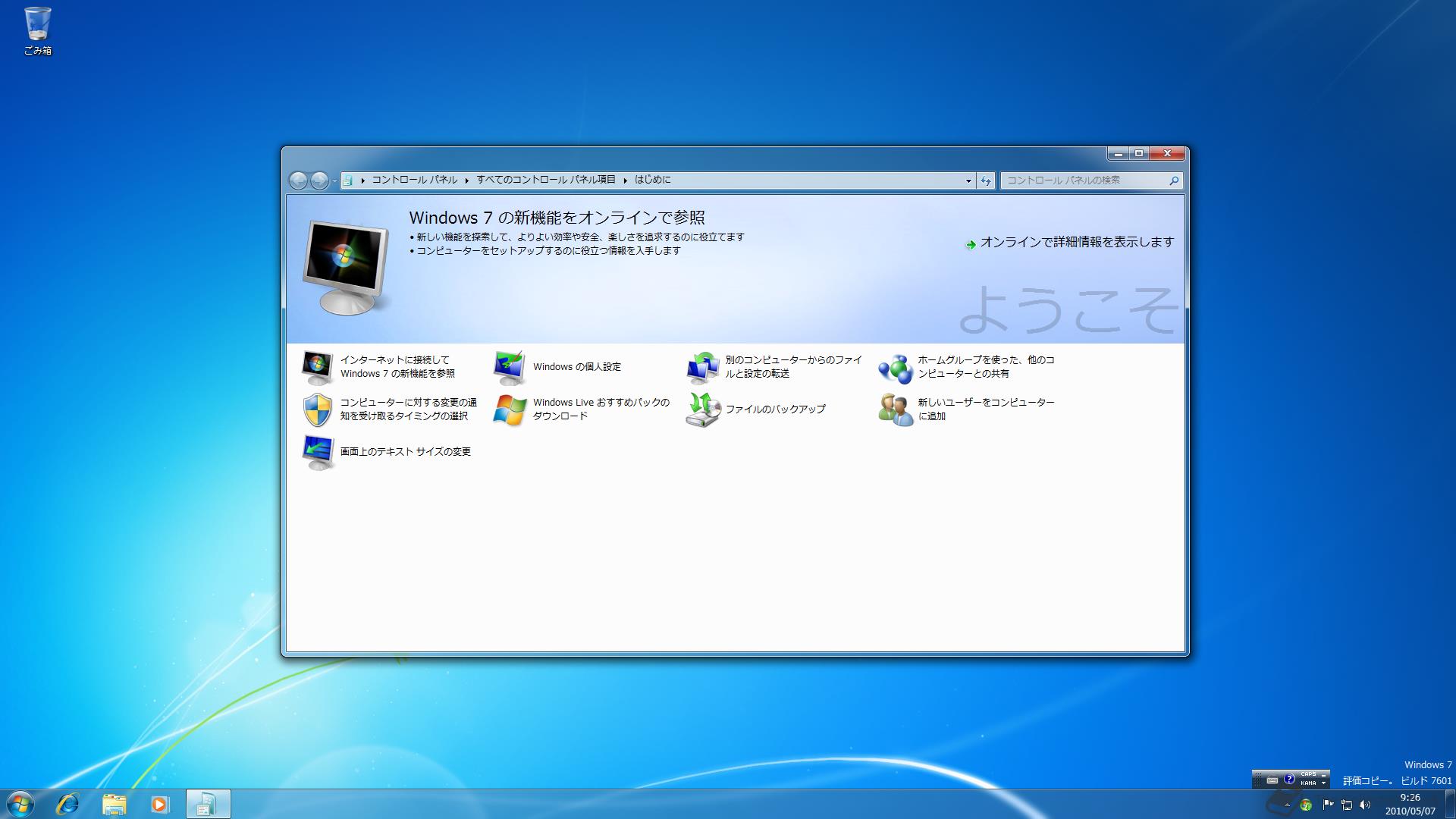The height and width of the screenshot is (819, 1456).
Task: Minimize the language bar
Action: pyautogui.click(x=1323, y=775)
